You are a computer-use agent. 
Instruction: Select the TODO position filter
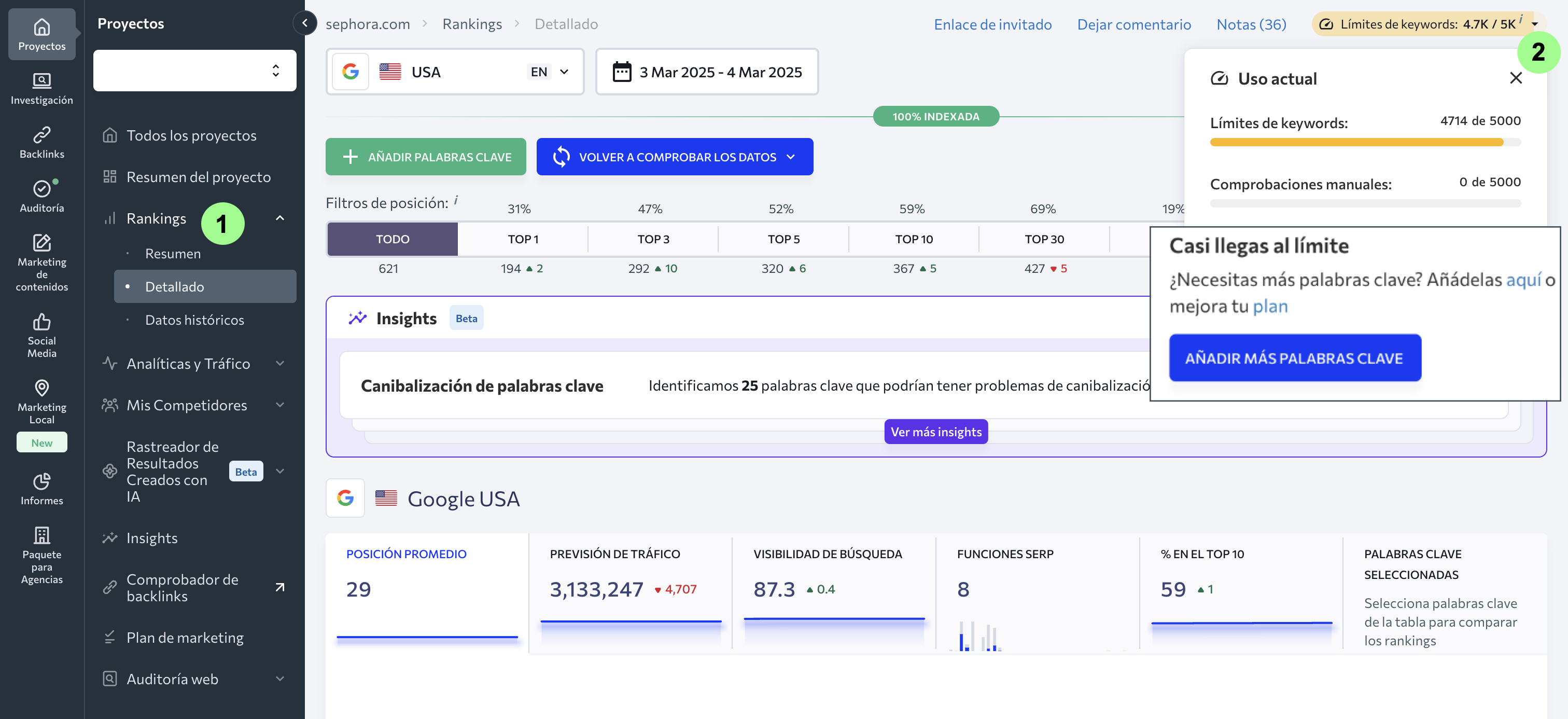click(393, 239)
